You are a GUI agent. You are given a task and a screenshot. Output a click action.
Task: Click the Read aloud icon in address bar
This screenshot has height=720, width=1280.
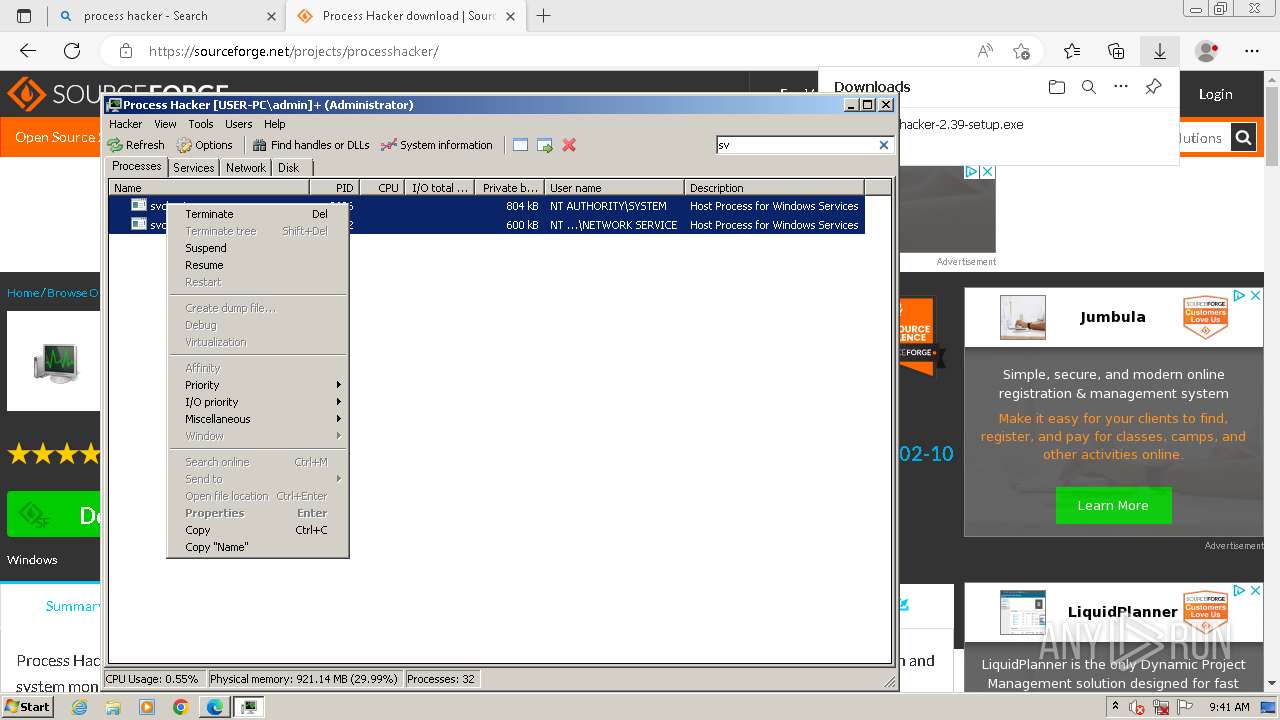pyautogui.click(x=985, y=51)
